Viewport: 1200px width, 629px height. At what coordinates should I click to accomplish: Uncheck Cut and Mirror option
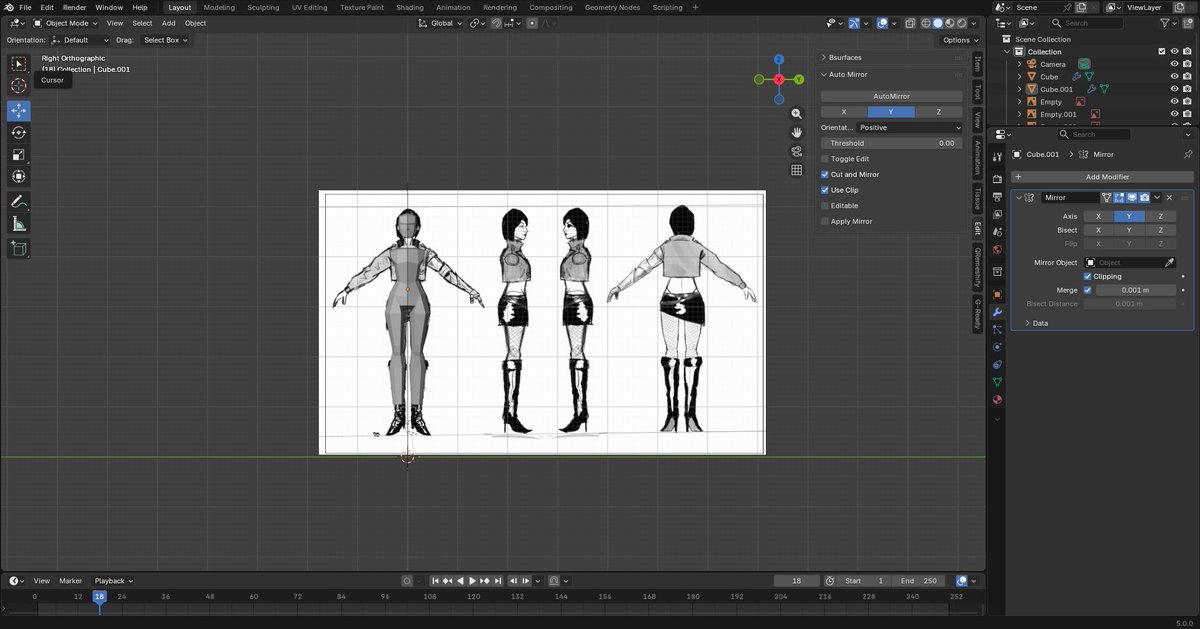[825, 174]
